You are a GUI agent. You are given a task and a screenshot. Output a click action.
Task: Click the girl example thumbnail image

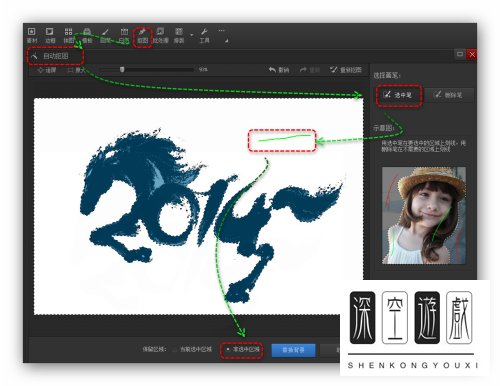(424, 215)
